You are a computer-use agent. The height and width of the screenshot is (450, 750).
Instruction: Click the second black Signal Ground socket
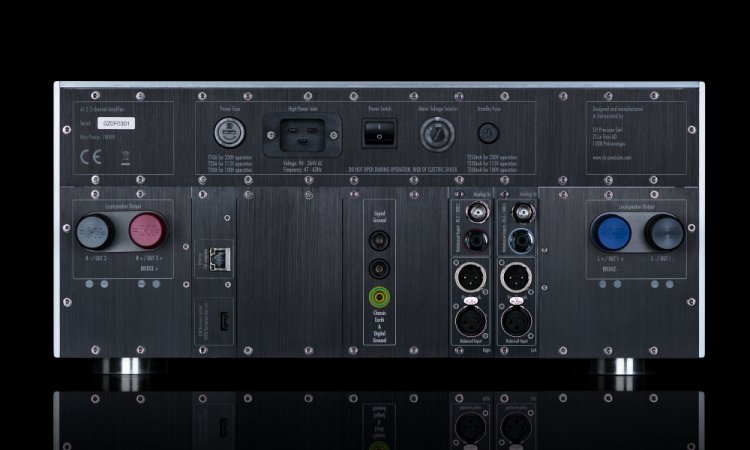(x=379, y=268)
